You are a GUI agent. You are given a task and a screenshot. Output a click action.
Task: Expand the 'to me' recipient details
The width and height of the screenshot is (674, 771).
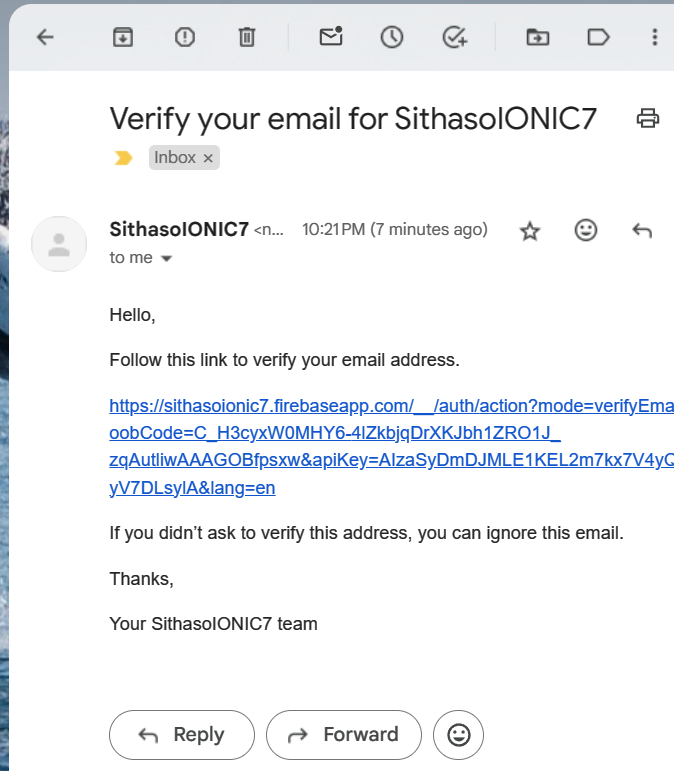pyautogui.click(x=166, y=258)
